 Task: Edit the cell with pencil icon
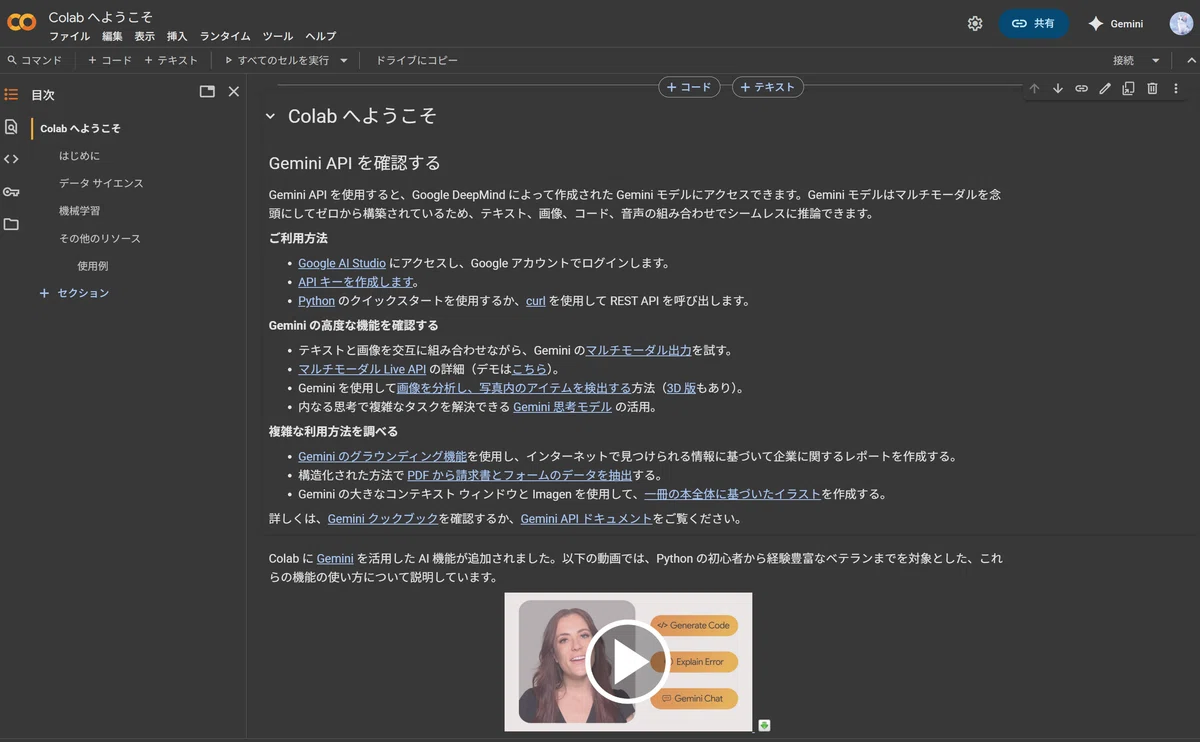tap(1105, 88)
